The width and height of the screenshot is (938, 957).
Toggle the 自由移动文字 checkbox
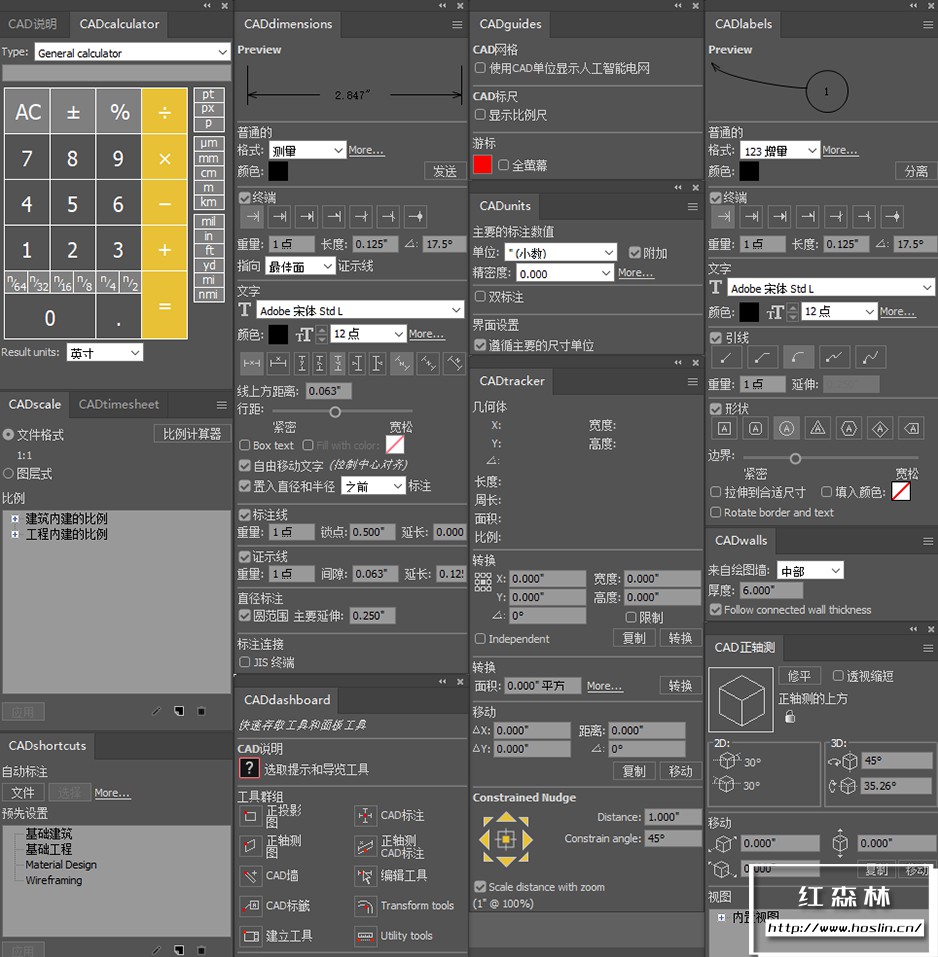coord(245,466)
